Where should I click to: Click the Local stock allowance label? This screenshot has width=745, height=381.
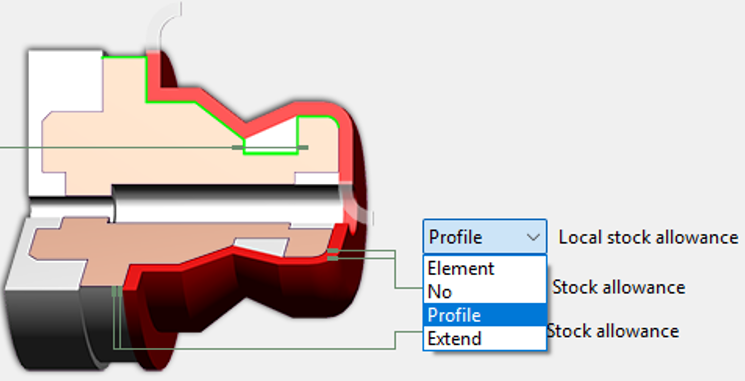click(x=648, y=237)
